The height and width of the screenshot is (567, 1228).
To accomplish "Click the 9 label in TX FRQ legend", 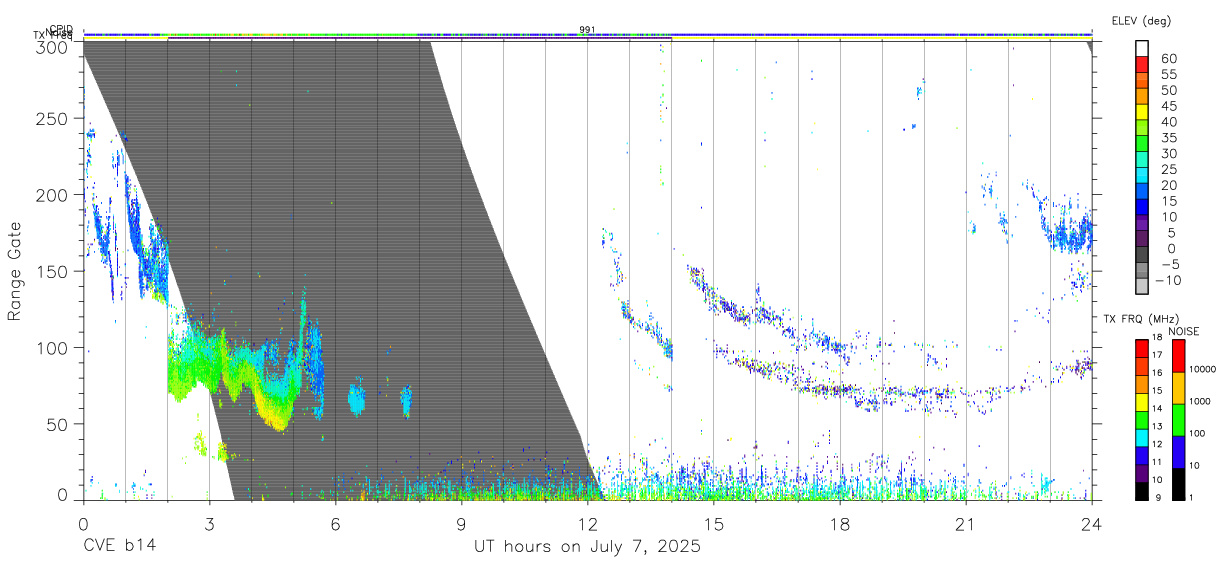I will tap(1159, 497).
